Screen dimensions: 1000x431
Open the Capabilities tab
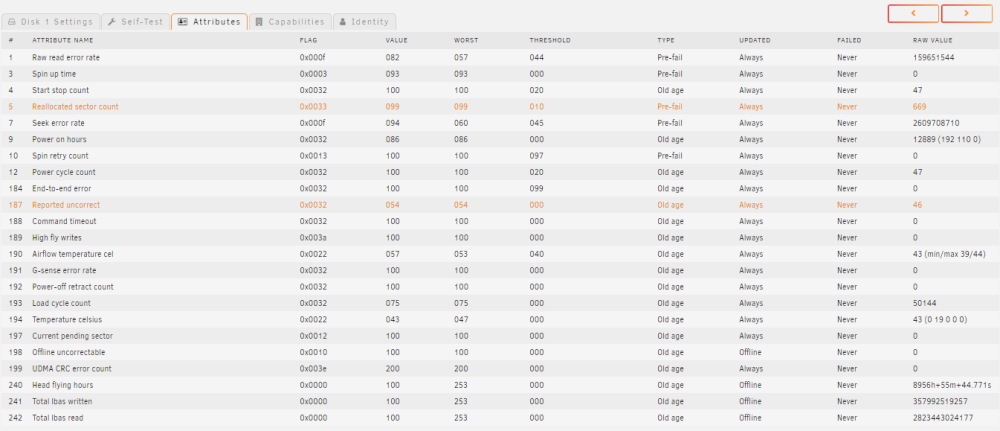pyautogui.click(x=290, y=22)
